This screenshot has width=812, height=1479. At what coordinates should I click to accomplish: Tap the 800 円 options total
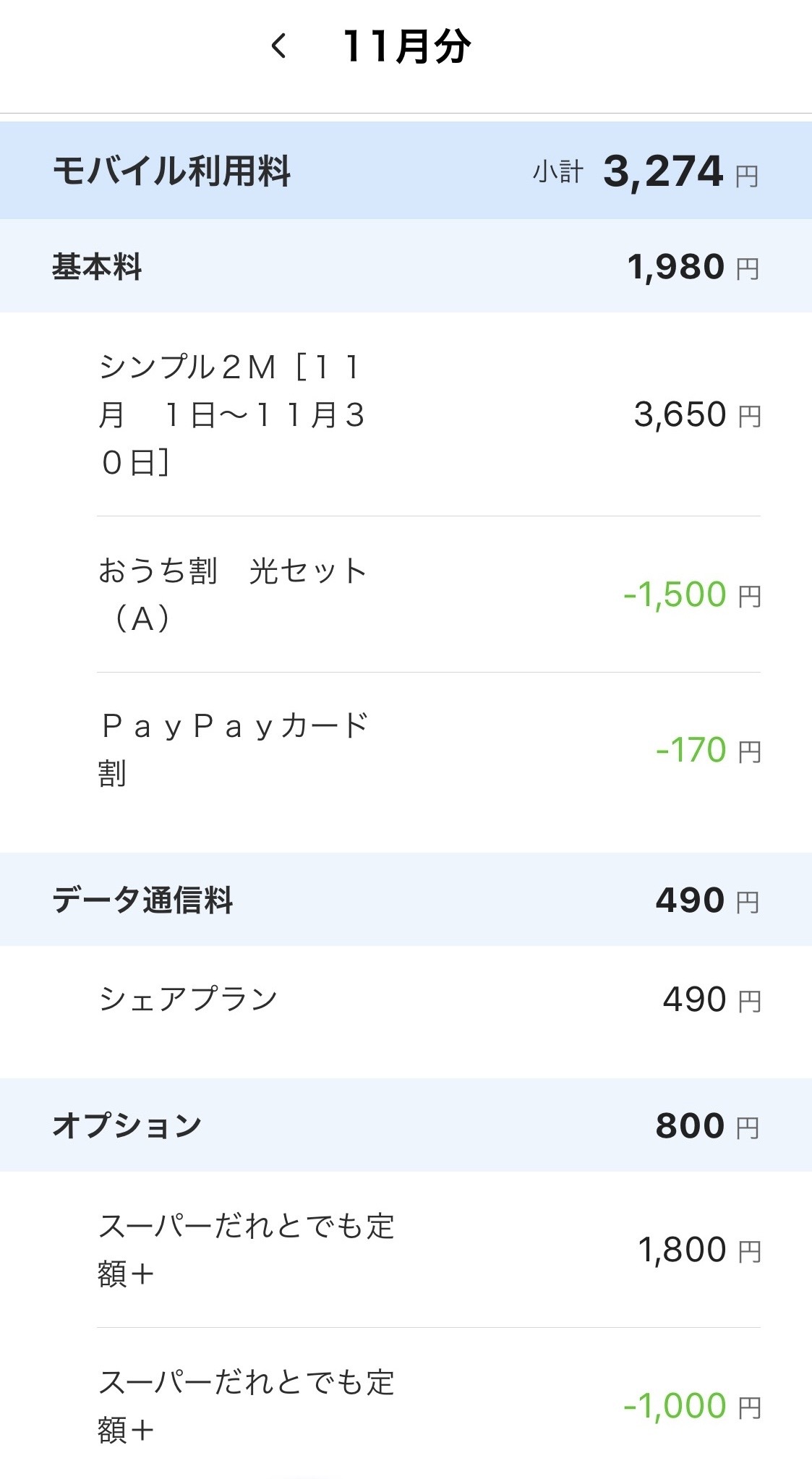coord(706,1126)
